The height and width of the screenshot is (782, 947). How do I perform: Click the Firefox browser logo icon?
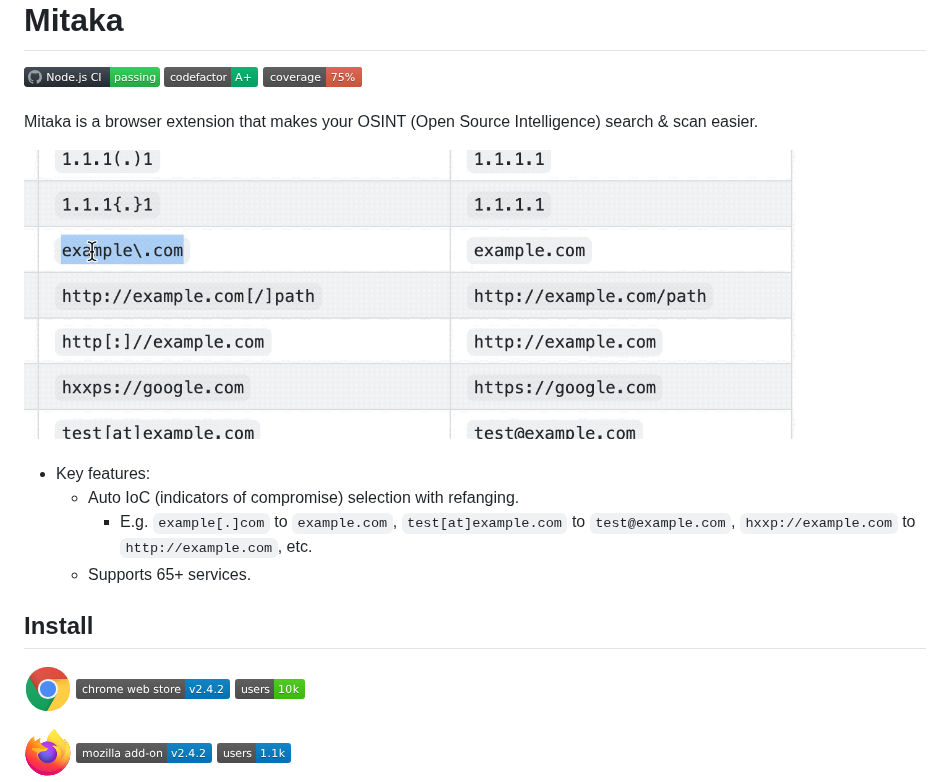(x=48, y=752)
